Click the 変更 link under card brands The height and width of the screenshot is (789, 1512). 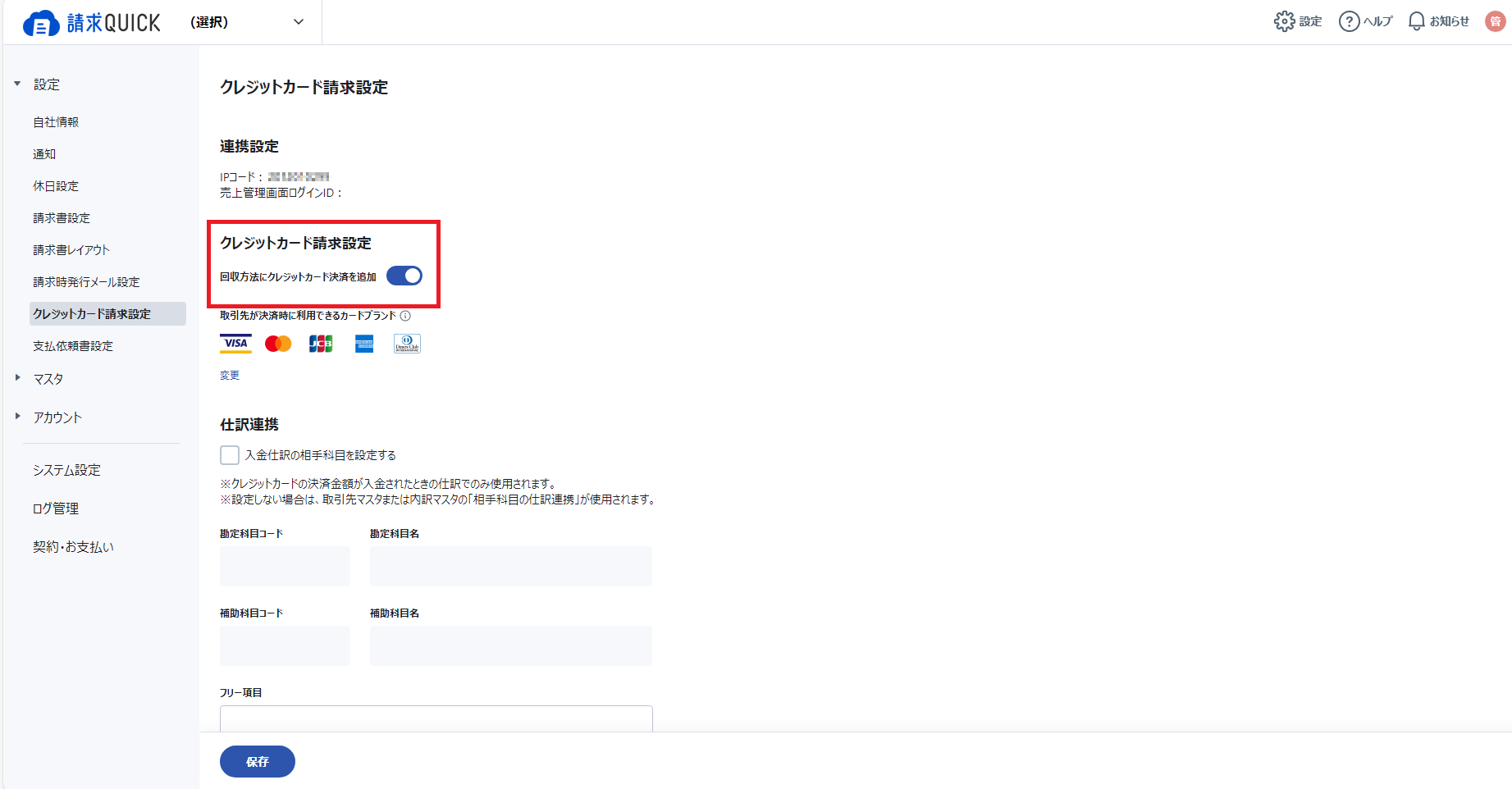point(230,376)
